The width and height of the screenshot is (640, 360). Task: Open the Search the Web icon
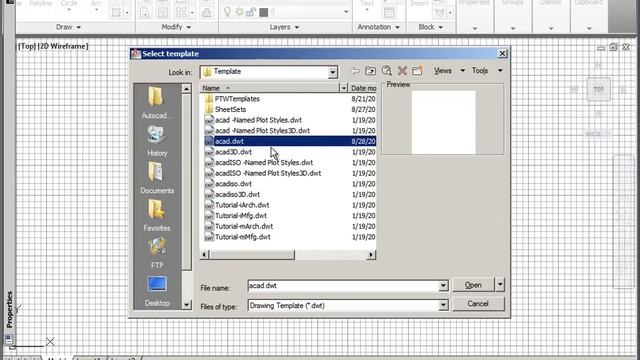pos(387,71)
